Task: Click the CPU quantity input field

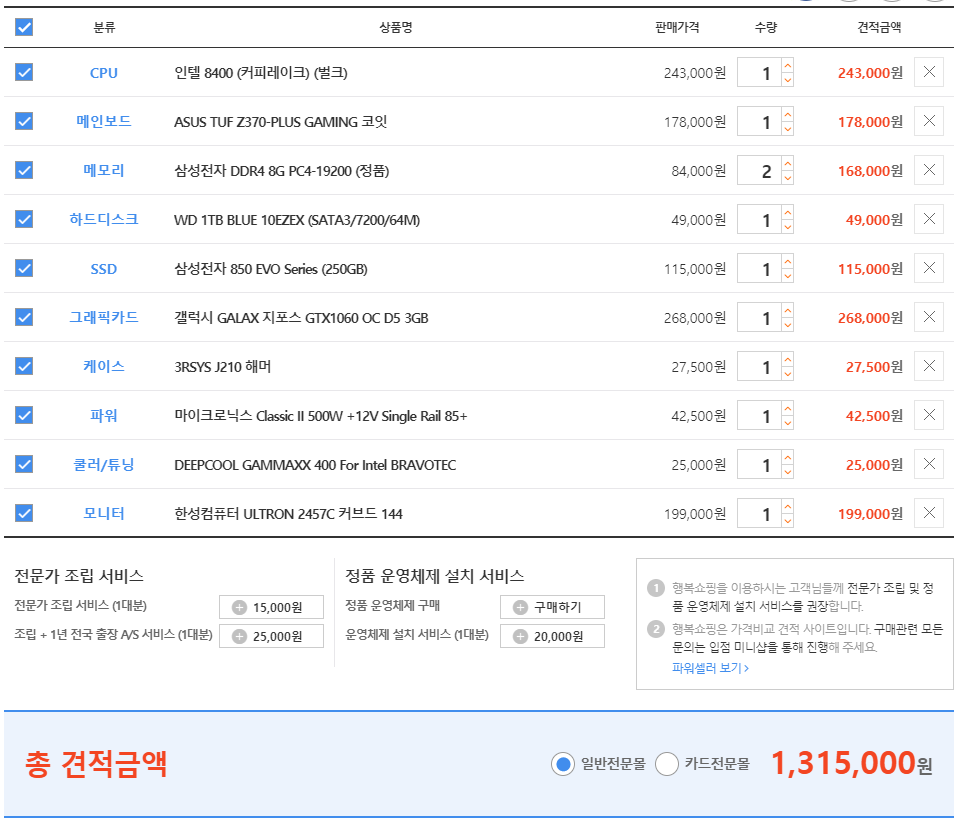Action: (x=760, y=73)
